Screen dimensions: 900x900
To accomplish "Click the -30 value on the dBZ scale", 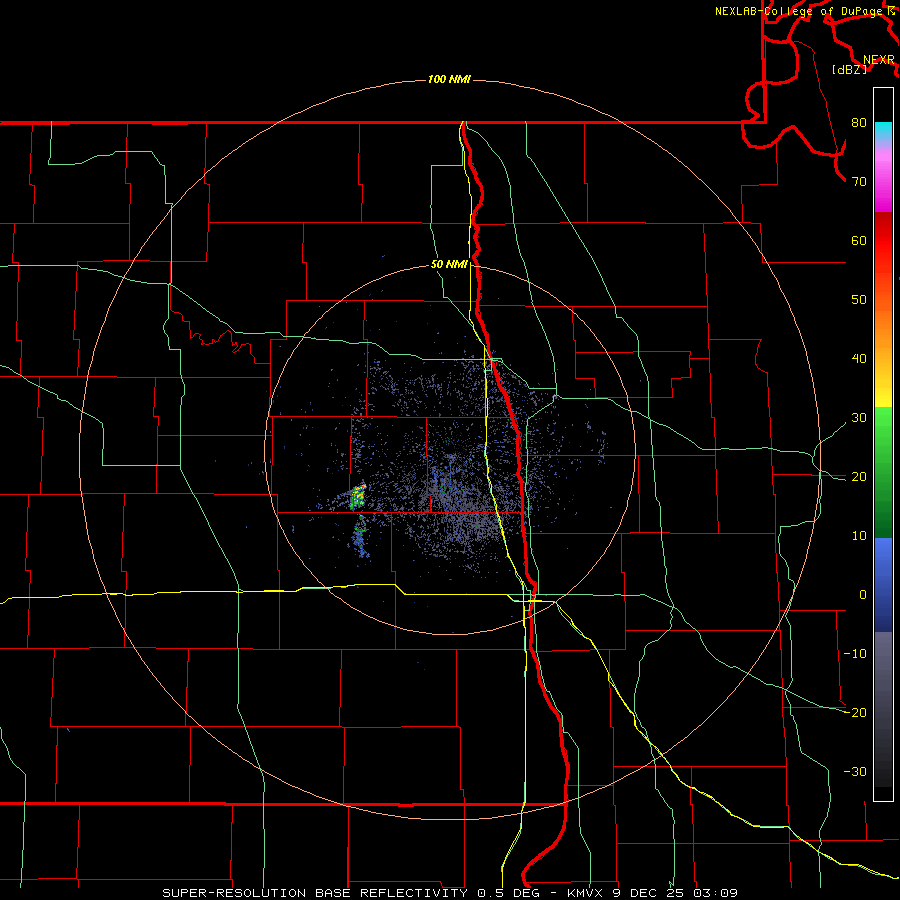I will pyautogui.click(x=855, y=771).
